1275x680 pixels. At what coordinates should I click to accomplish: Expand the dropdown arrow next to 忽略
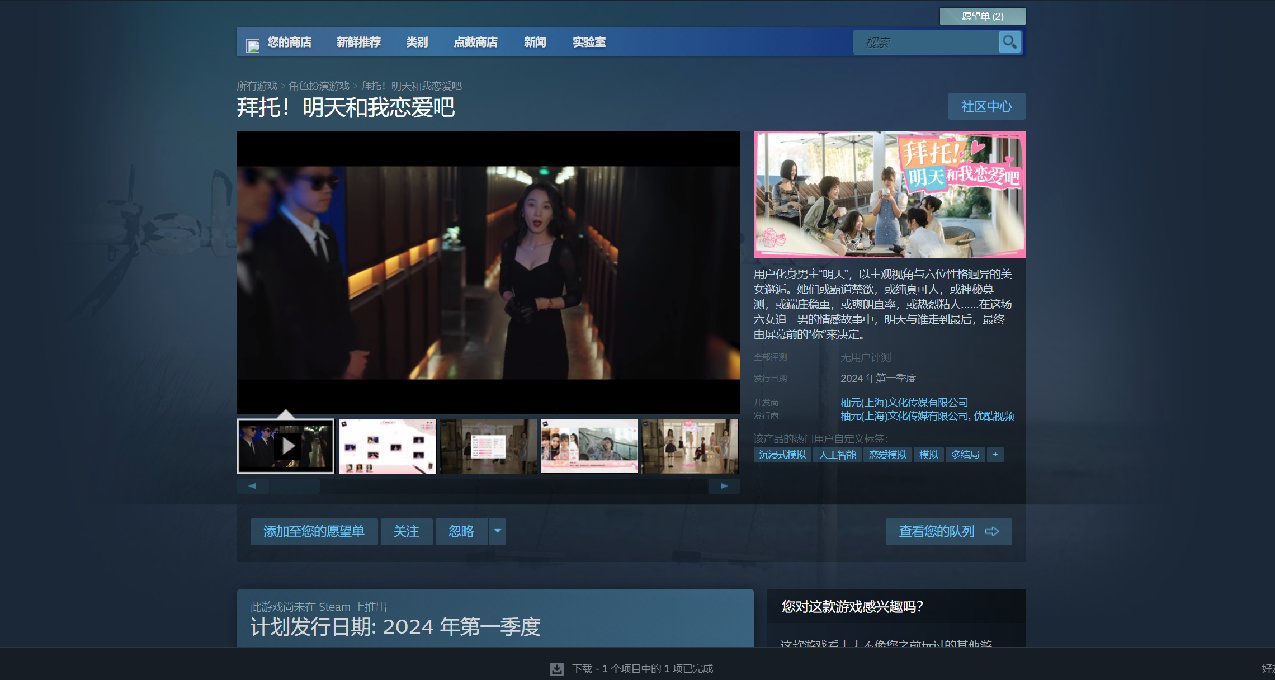(x=497, y=532)
